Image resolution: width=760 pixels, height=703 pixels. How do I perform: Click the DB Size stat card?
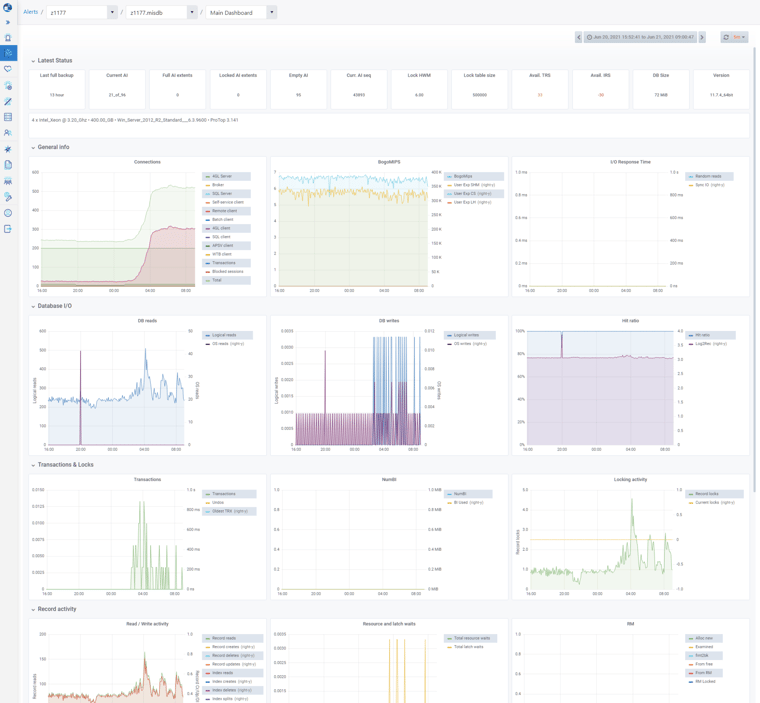coord(661,89)
